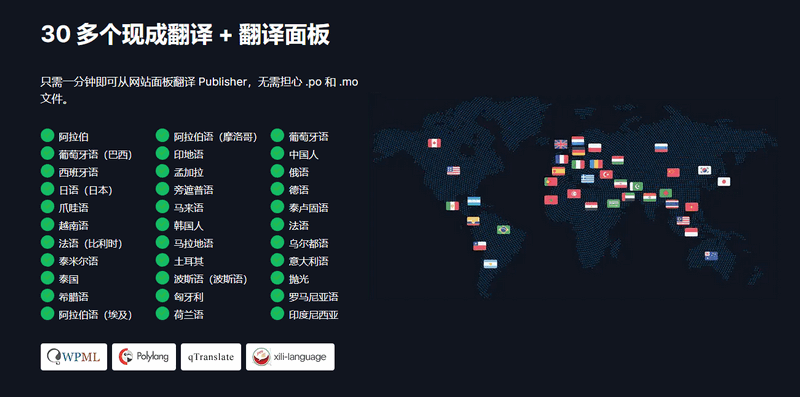Select the South Korea flag
This screenshot has height=397, width=800.
pos(705,170)
